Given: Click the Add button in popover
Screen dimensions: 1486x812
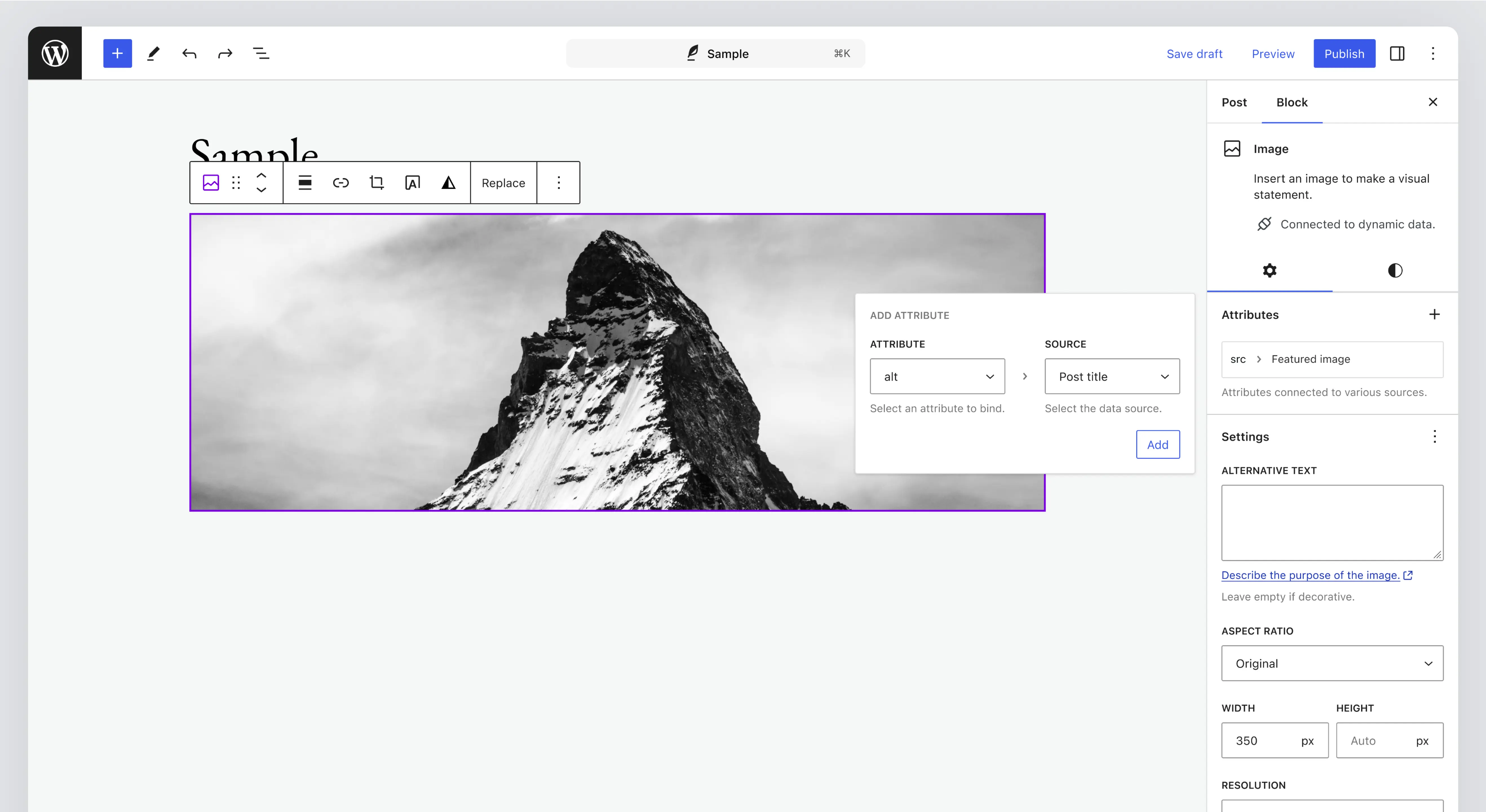Looking at the screenshot, I should 1157,445.
